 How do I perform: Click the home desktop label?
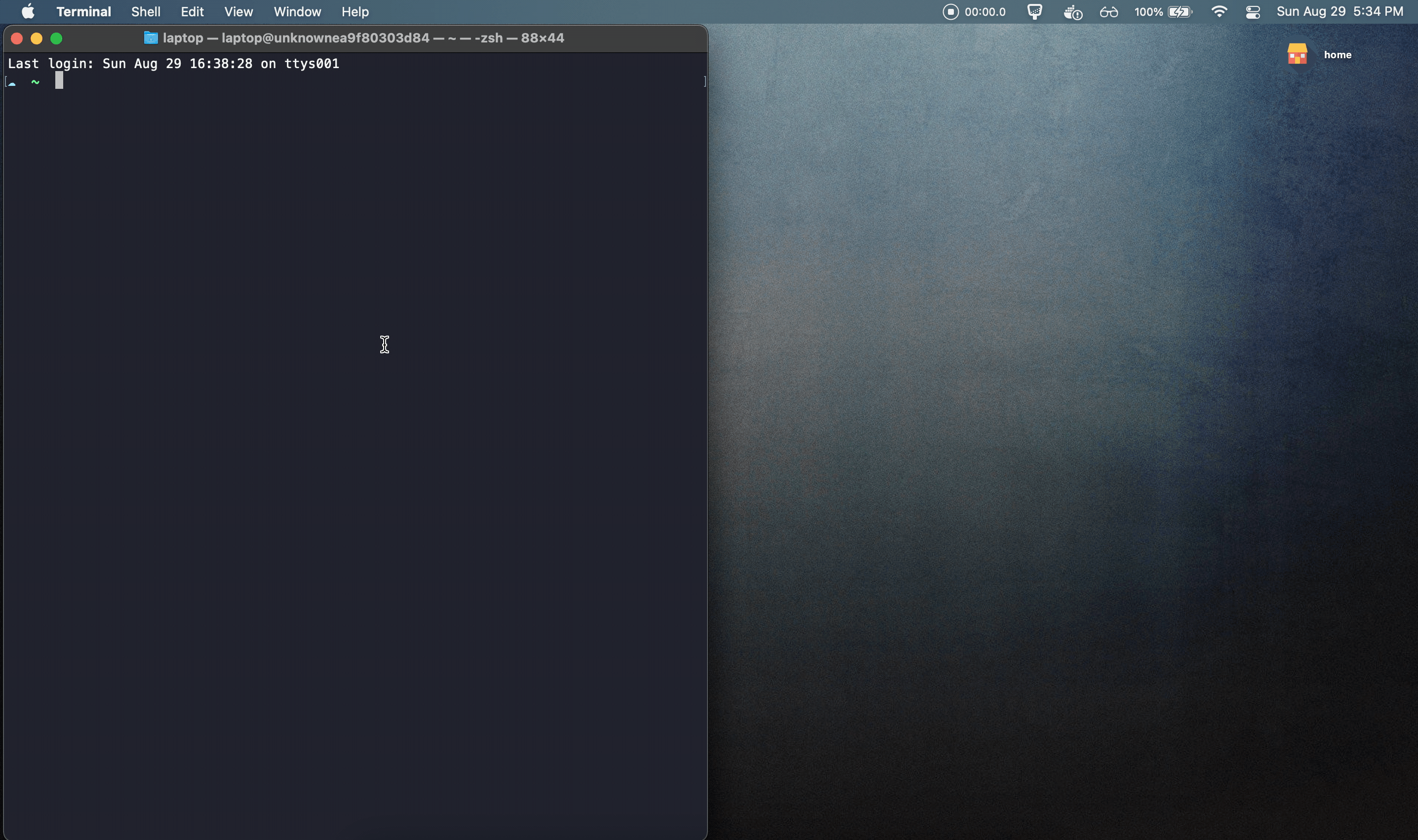[1338, 55]
